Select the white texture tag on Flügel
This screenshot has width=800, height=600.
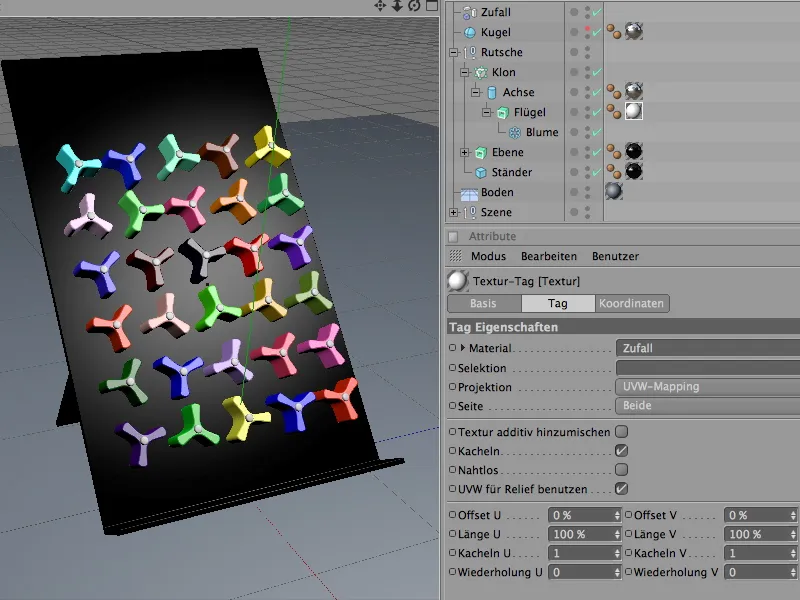tap(634, 112)
